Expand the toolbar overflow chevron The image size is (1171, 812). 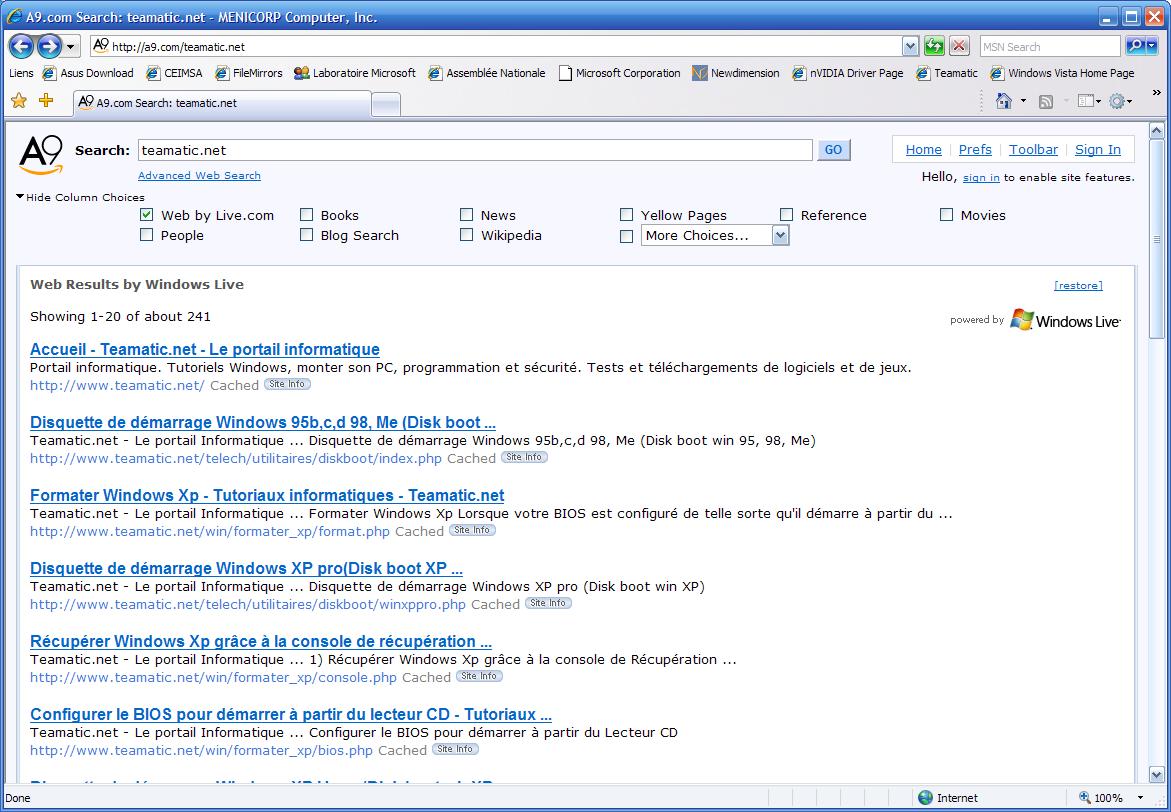[1157, 93]
